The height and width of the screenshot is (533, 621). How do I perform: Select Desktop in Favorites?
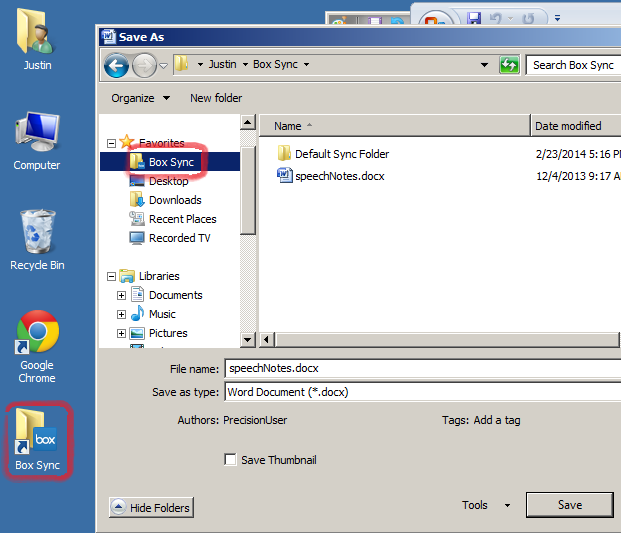click(x=168, y=181)
